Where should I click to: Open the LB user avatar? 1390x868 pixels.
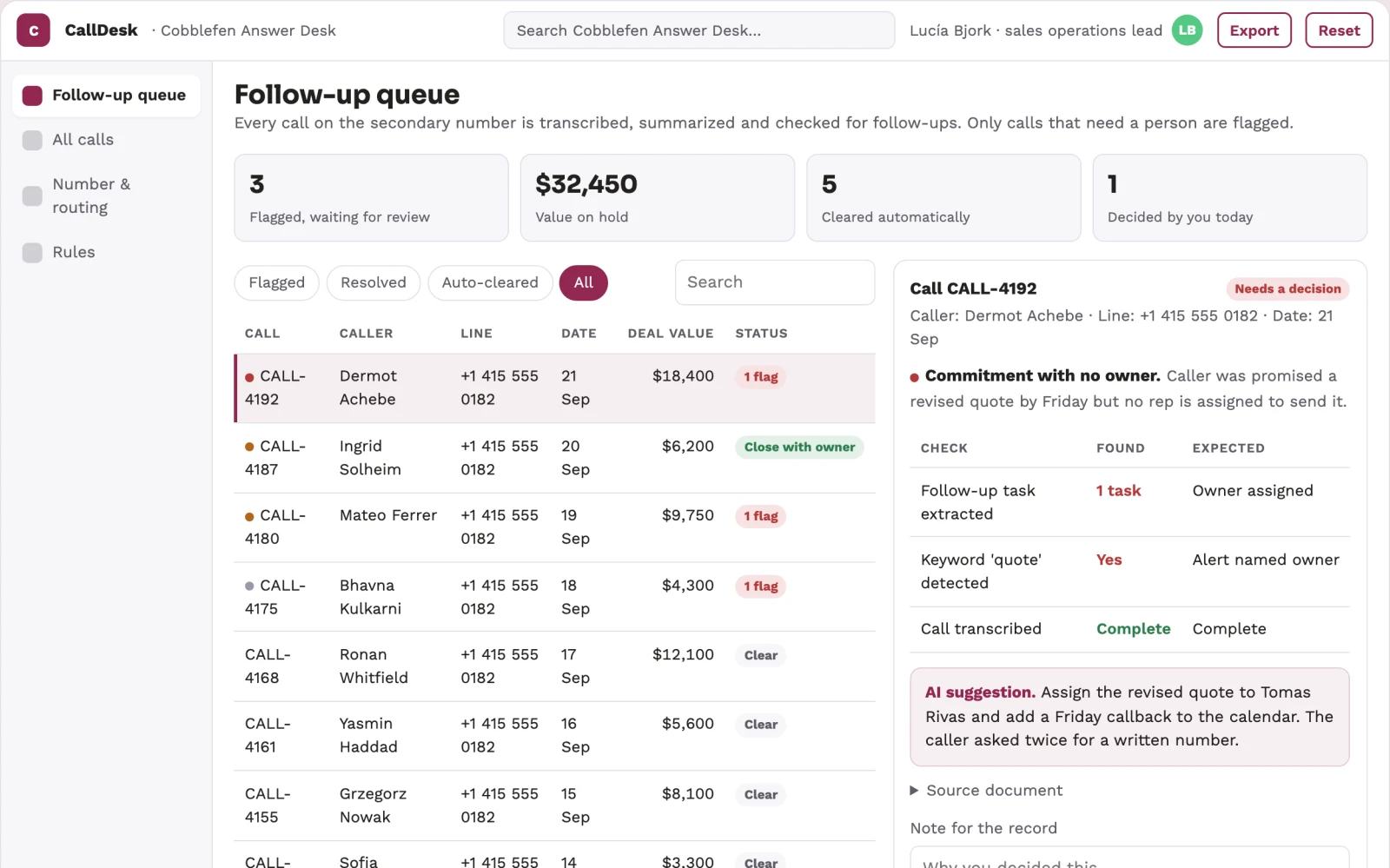click(x=1187, y=30)
